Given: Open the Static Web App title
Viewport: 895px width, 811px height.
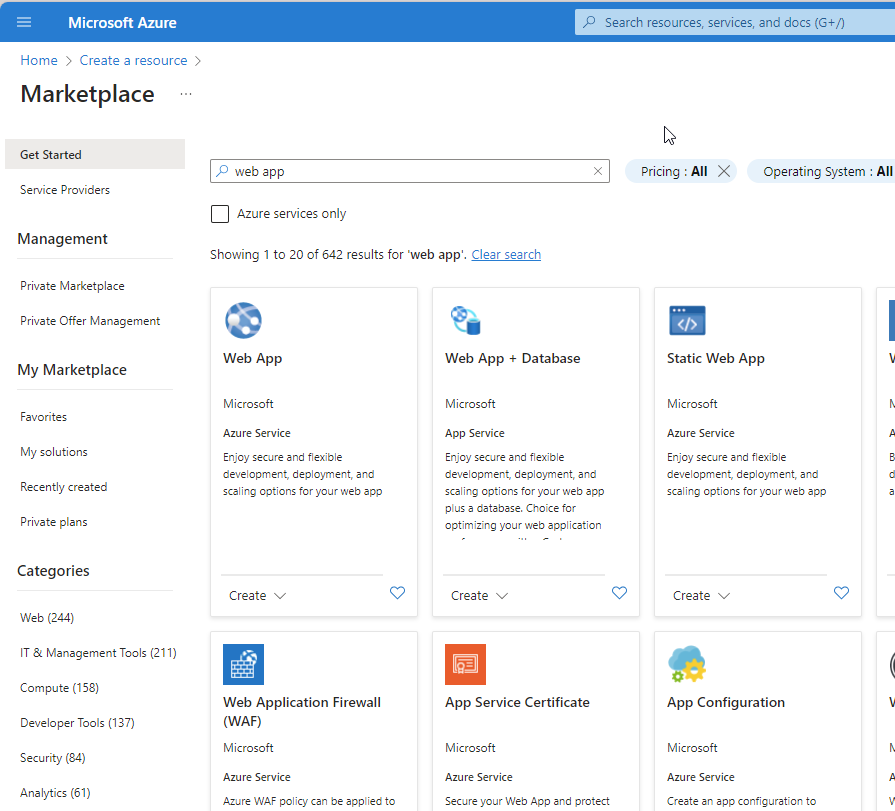Looking at the screenshot, I should [716, 358].
